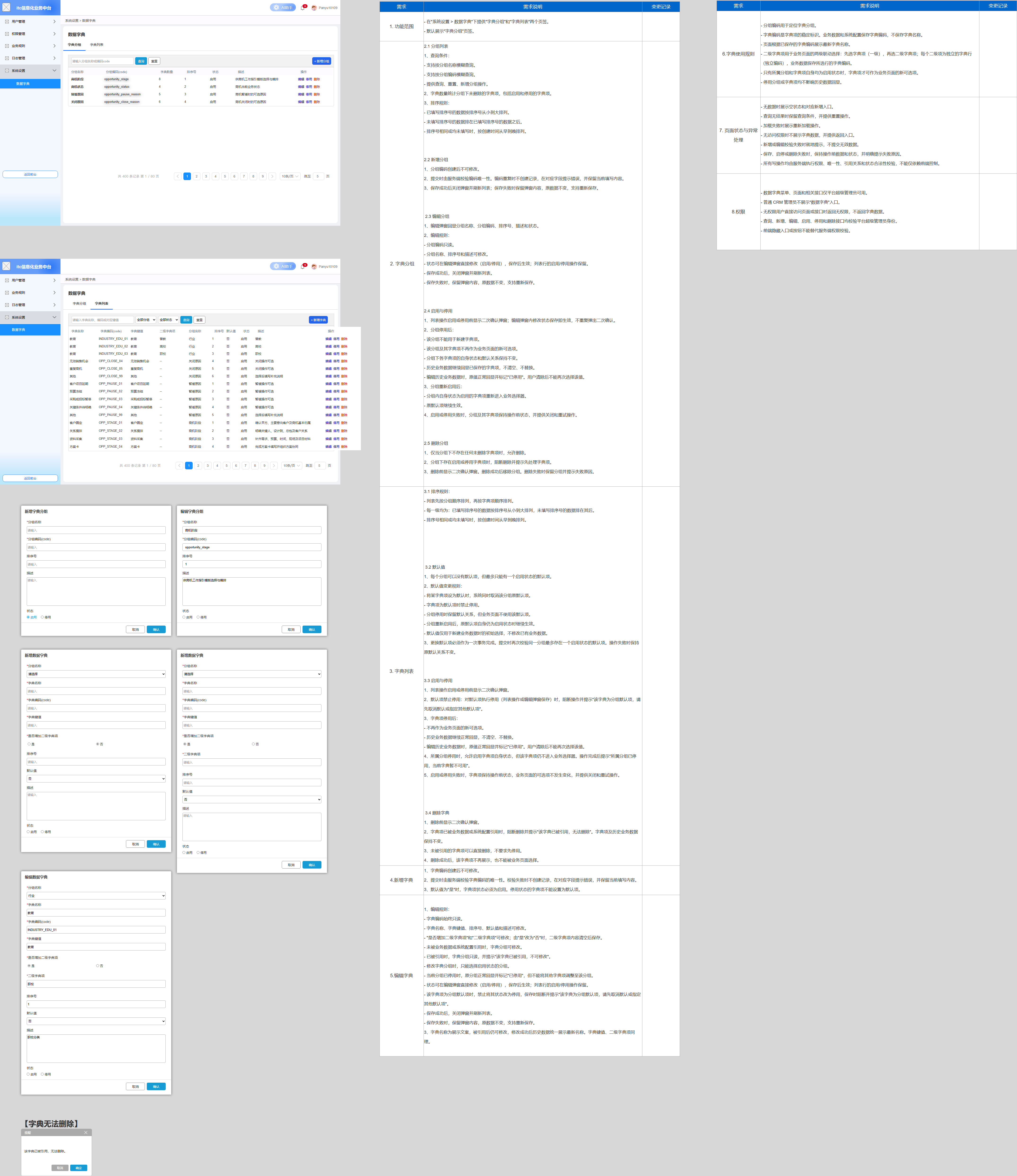Open notification bell beside AI助手 above 新增分组

(x=303, y=8)
